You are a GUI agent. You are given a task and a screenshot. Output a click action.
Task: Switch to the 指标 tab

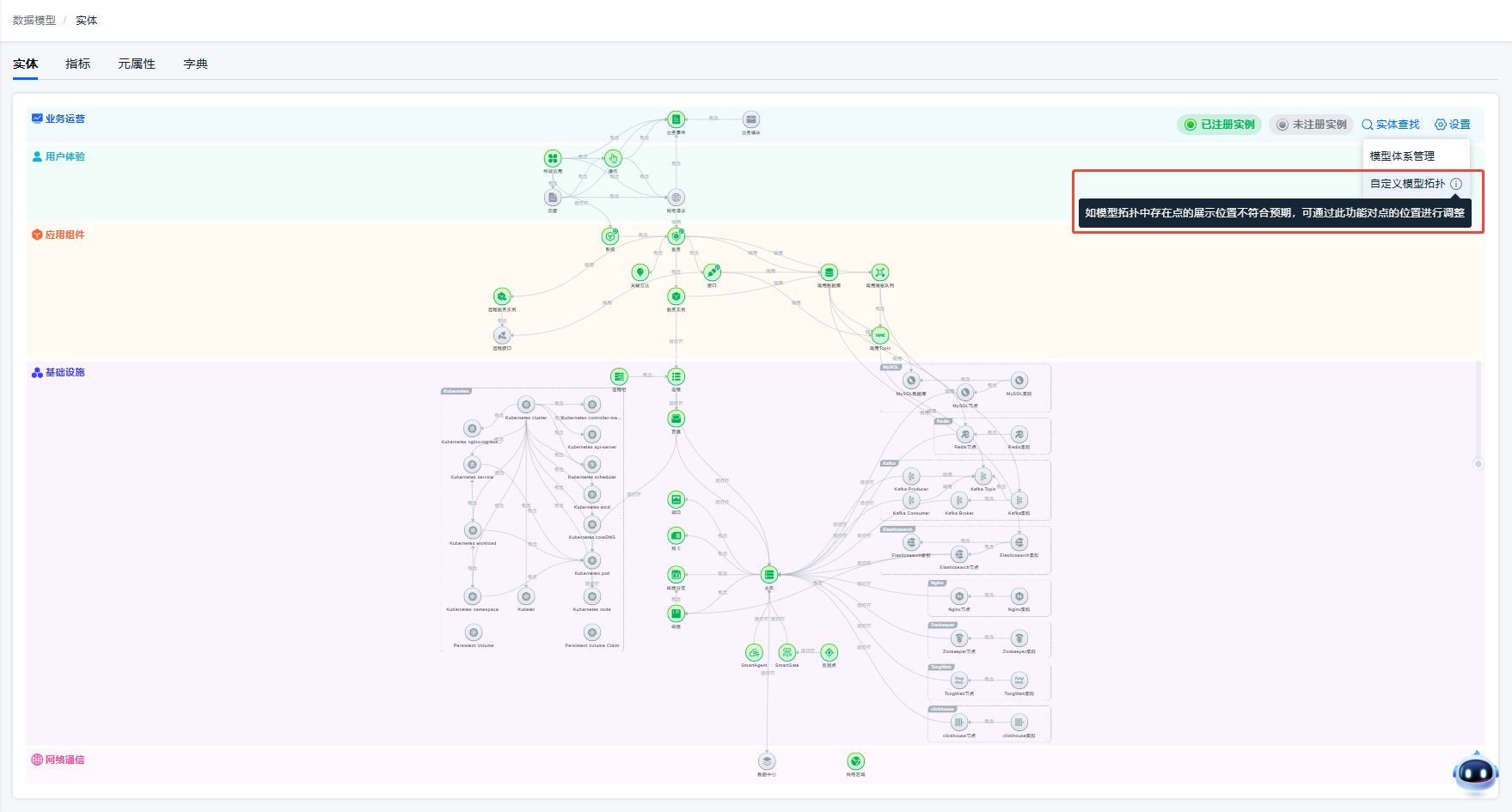[x=78, y=64]
